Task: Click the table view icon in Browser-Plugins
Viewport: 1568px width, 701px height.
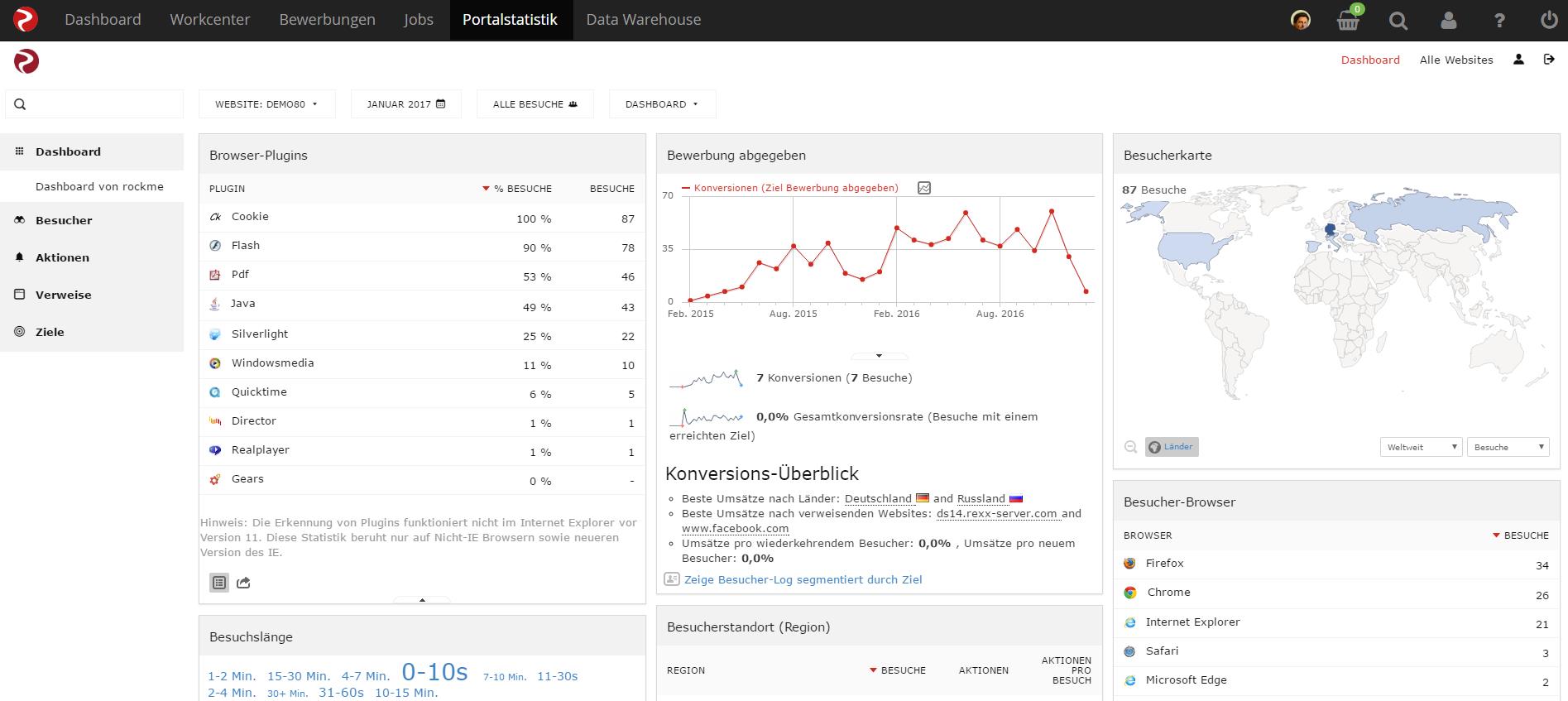Action: [x=219, y=583]
